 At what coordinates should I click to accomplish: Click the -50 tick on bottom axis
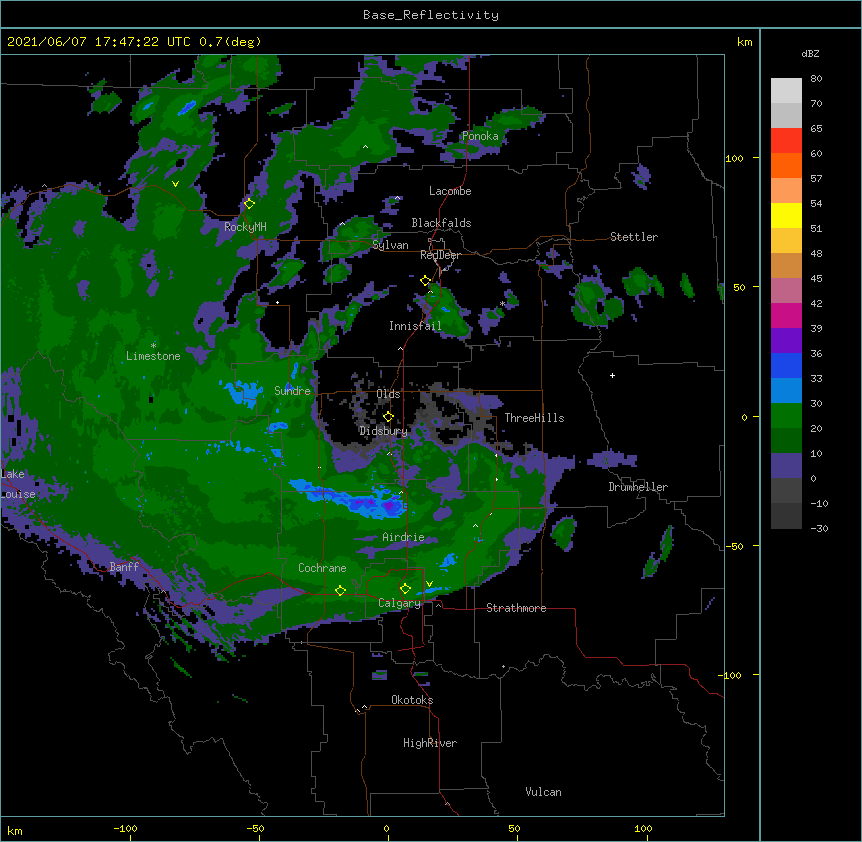tap(255, 829)
